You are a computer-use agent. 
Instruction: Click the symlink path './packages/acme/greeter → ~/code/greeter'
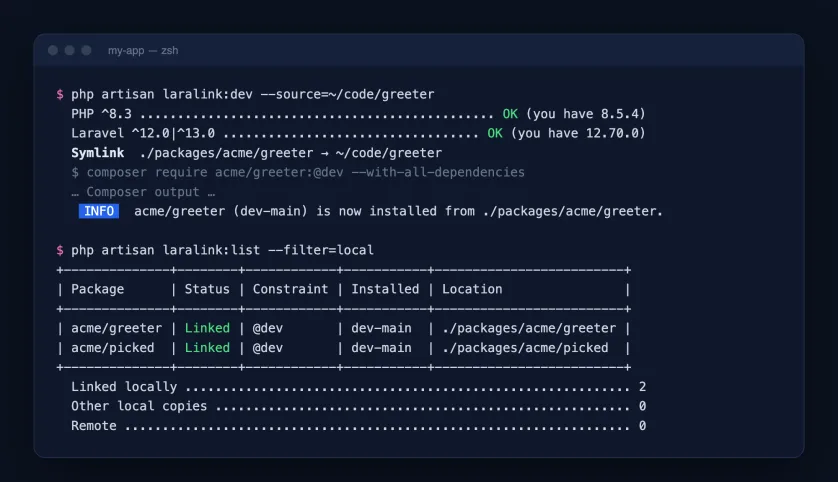[291, 153]
